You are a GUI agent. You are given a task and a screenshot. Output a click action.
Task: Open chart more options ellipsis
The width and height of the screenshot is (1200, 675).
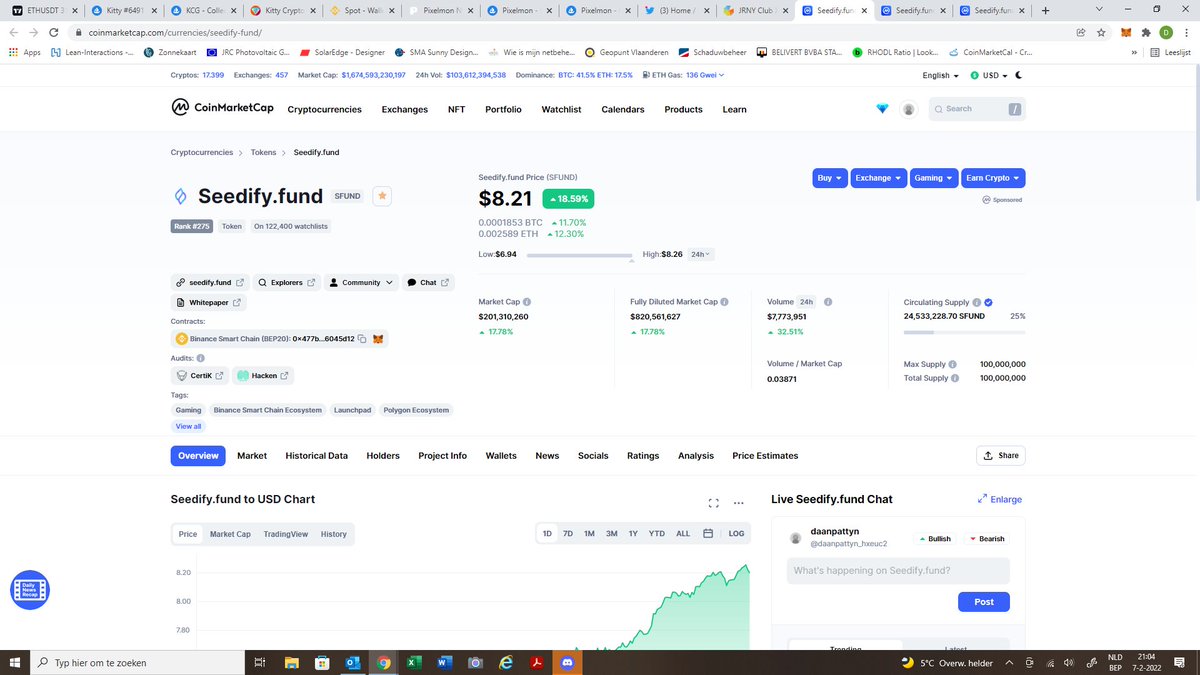tap(739, 503)
